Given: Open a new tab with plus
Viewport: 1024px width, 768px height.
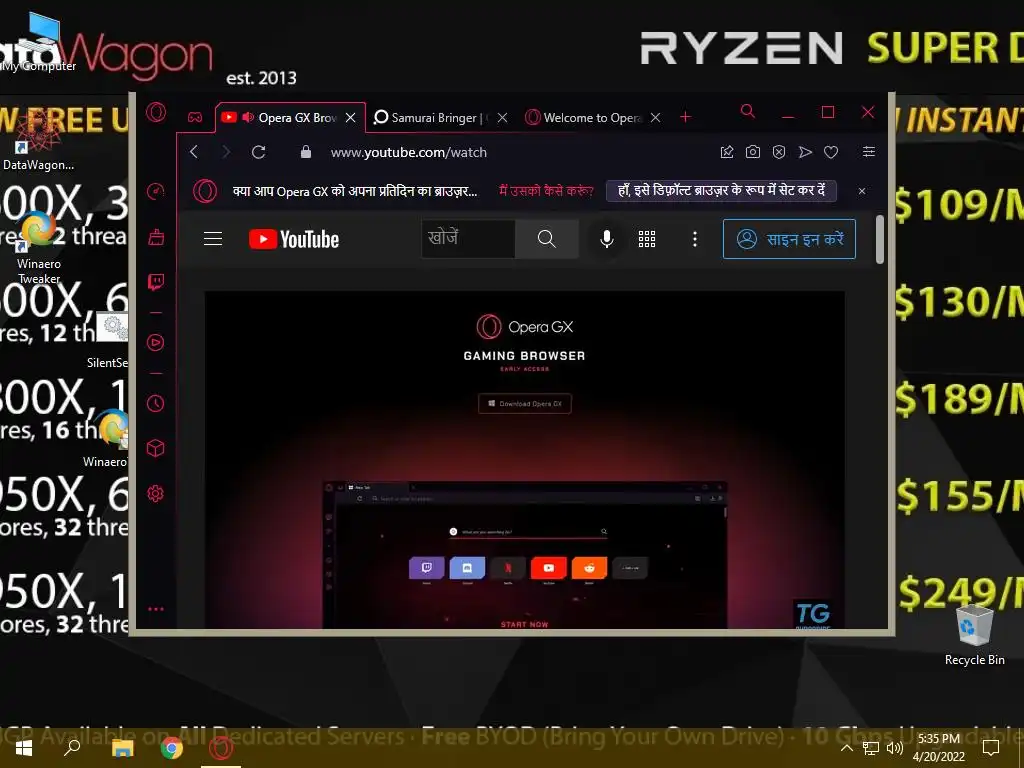Looking at the screenshot, I should [685, 117].
